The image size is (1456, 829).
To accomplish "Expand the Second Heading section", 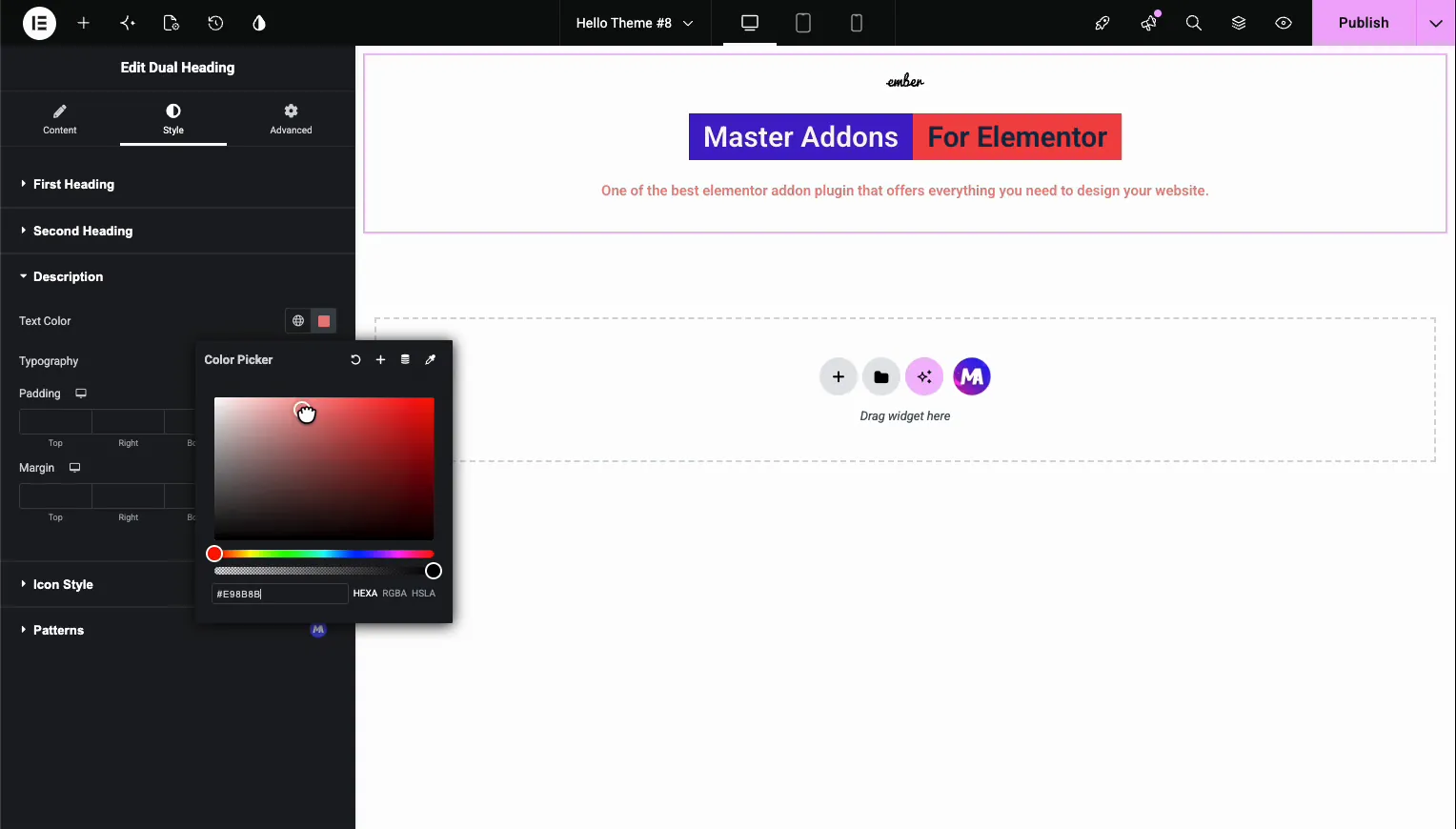I will pyautogui.click(x=177, y=231).
